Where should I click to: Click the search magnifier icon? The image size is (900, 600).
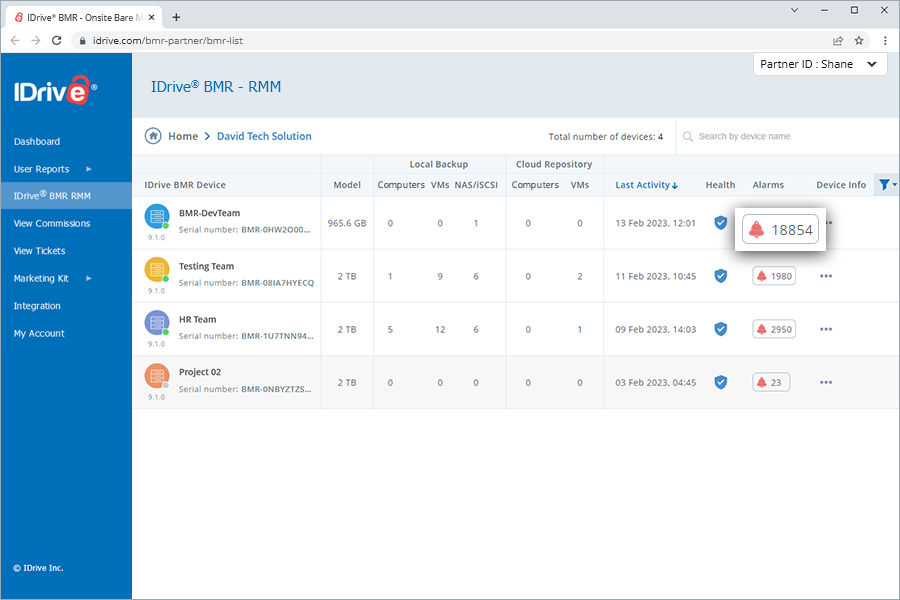(688, 137)
